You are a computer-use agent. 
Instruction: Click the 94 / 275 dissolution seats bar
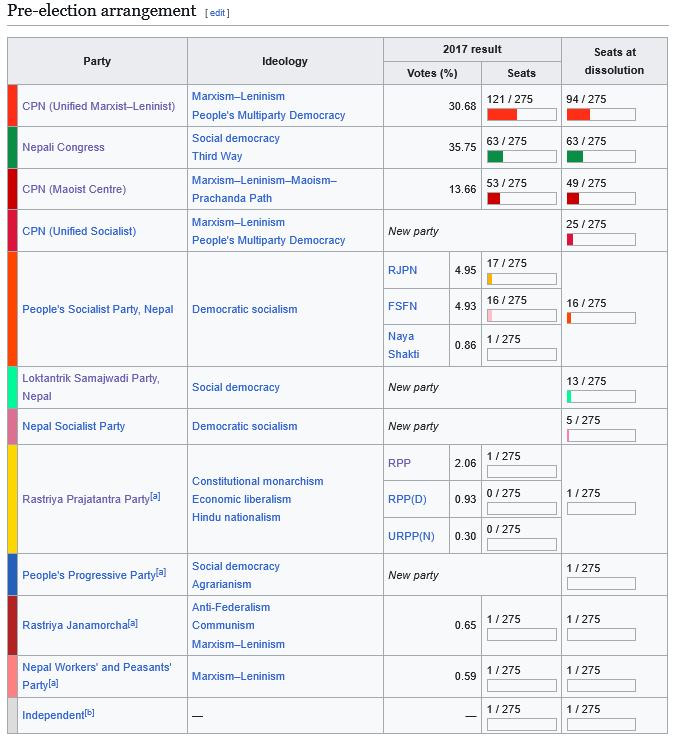(601, 115)
